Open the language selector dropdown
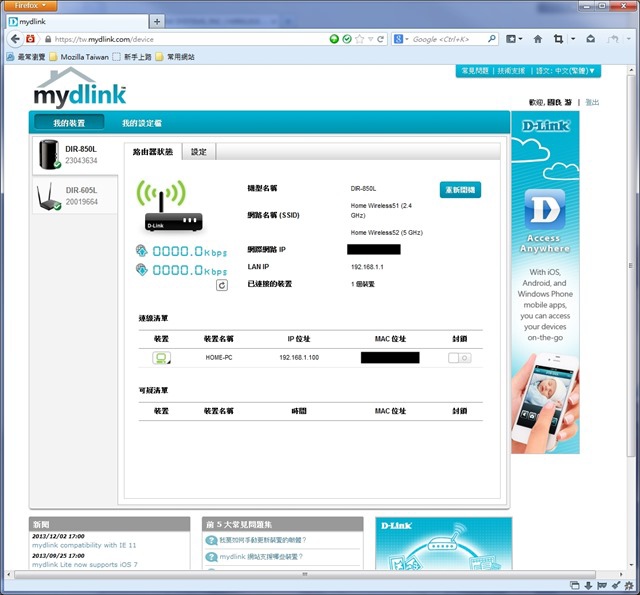The height and width of the screenshot is (595, 640). [x=565, y=71]
